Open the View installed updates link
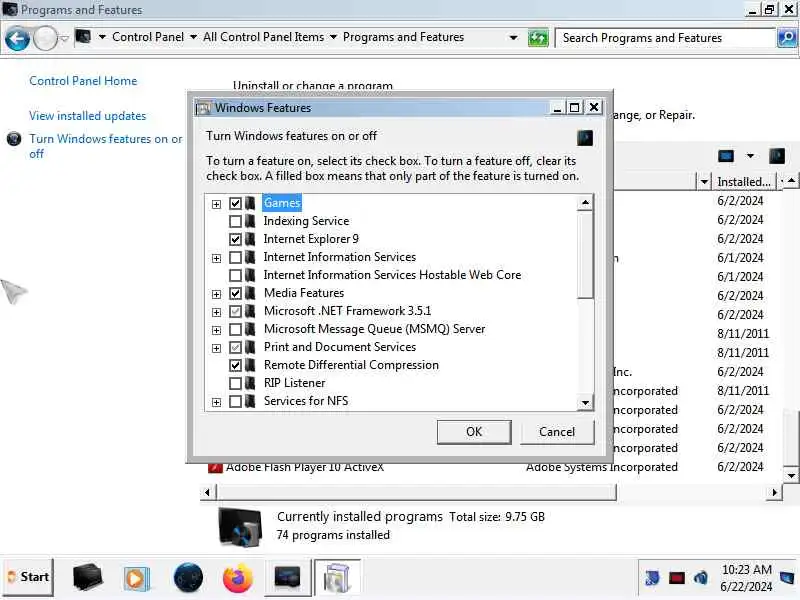Viewport: 800px width, 600px height. (x=87, y=116)
